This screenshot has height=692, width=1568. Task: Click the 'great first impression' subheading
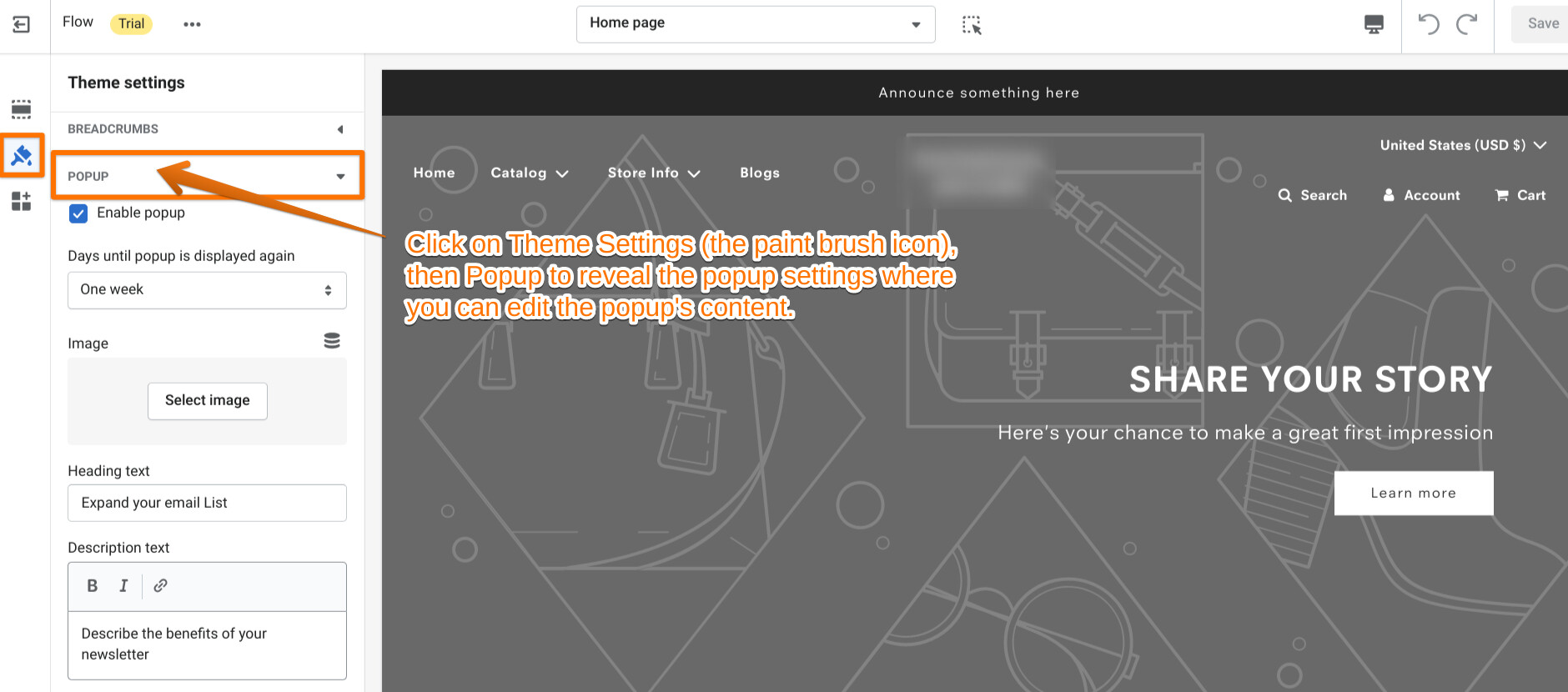pos(1245,433)
